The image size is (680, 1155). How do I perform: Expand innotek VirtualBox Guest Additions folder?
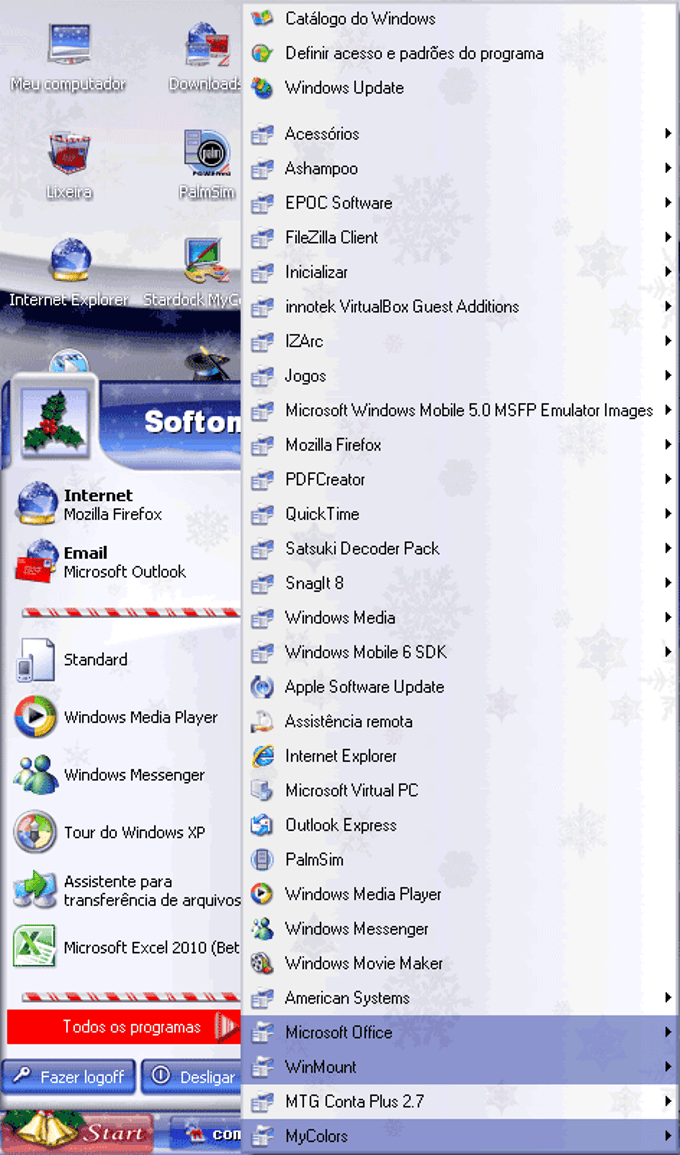tap(460, 306)
